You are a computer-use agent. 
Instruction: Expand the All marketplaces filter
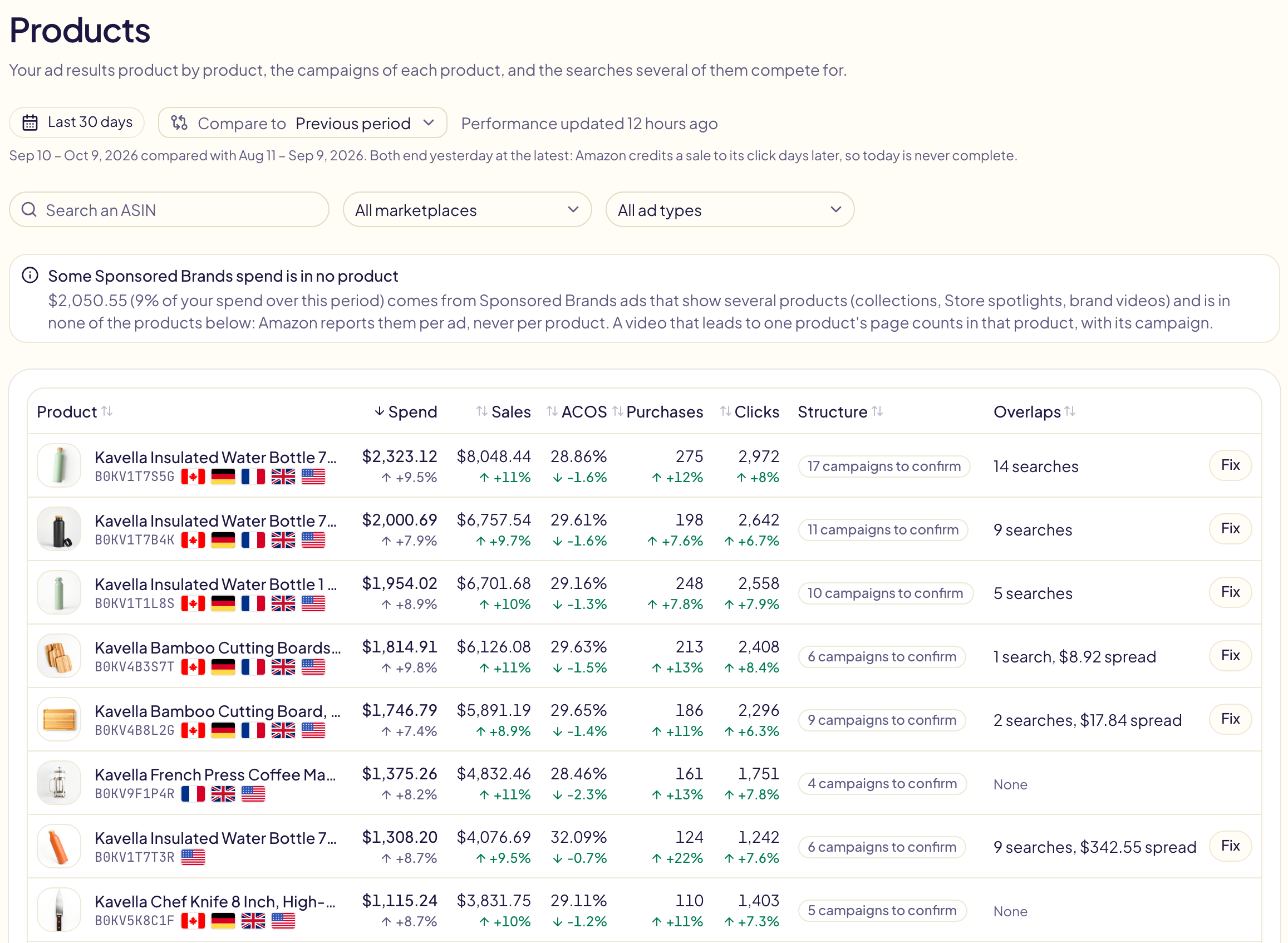click(467, 209)
